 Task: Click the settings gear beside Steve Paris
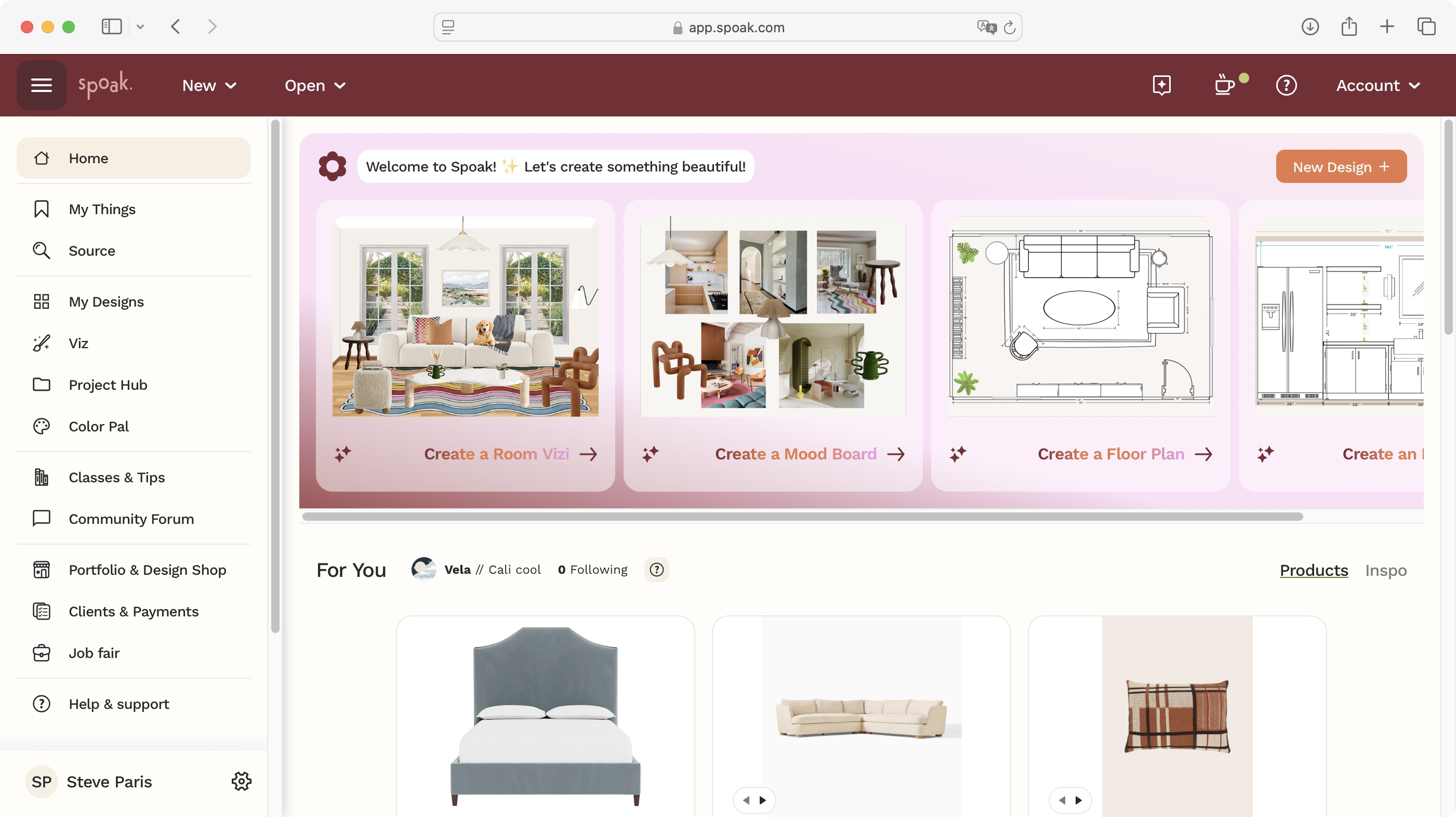pyautogui.click(x=241, y=781)
